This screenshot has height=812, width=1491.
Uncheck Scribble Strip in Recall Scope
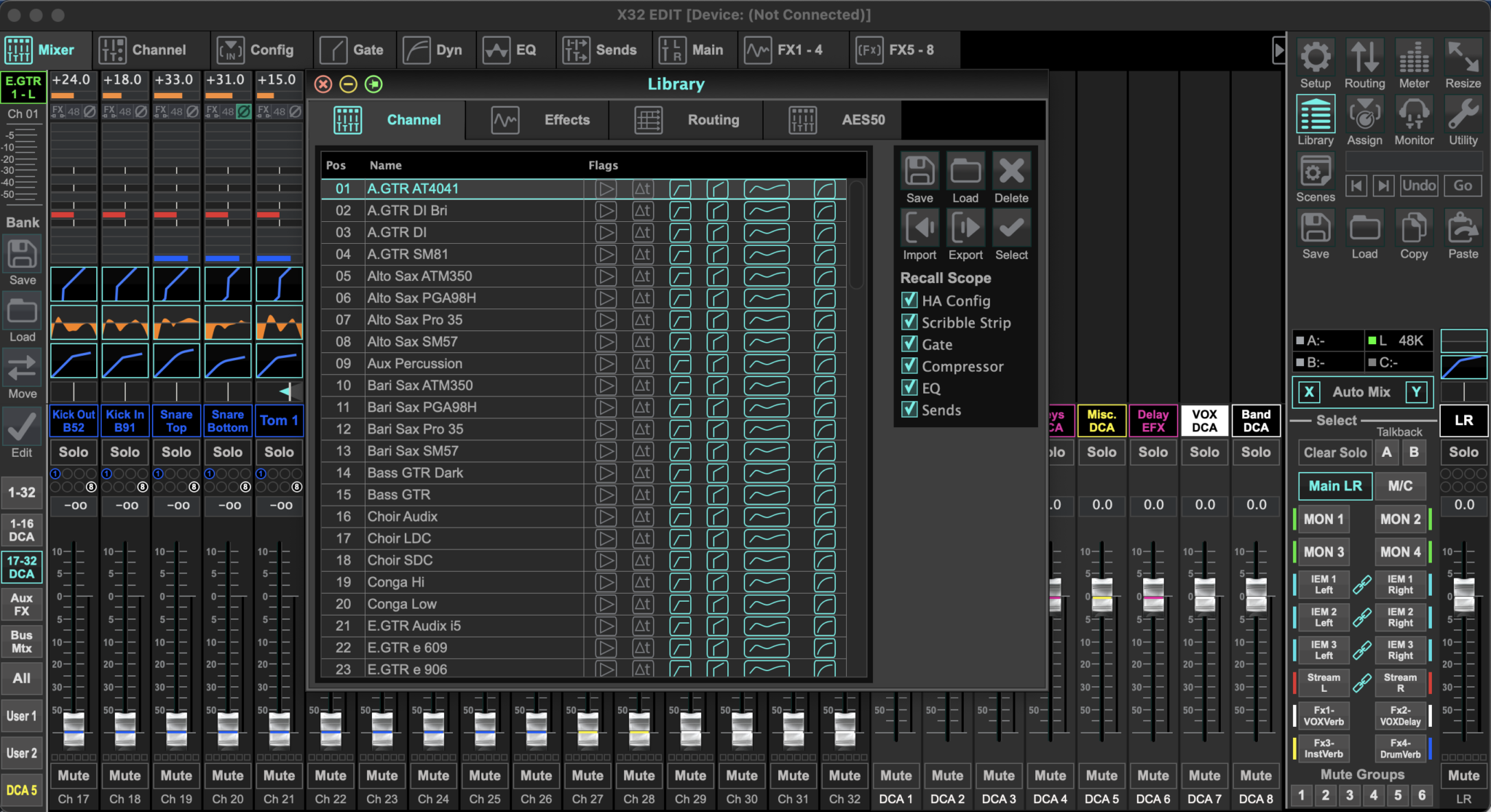coord(909,322)
